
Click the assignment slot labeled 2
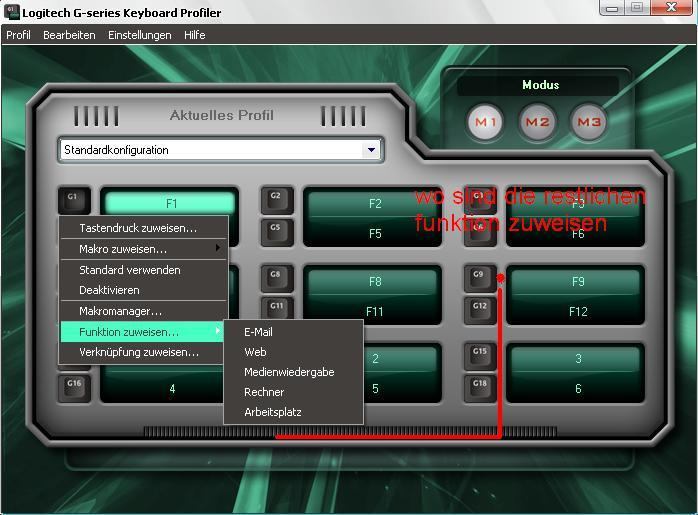pos(401,358)
